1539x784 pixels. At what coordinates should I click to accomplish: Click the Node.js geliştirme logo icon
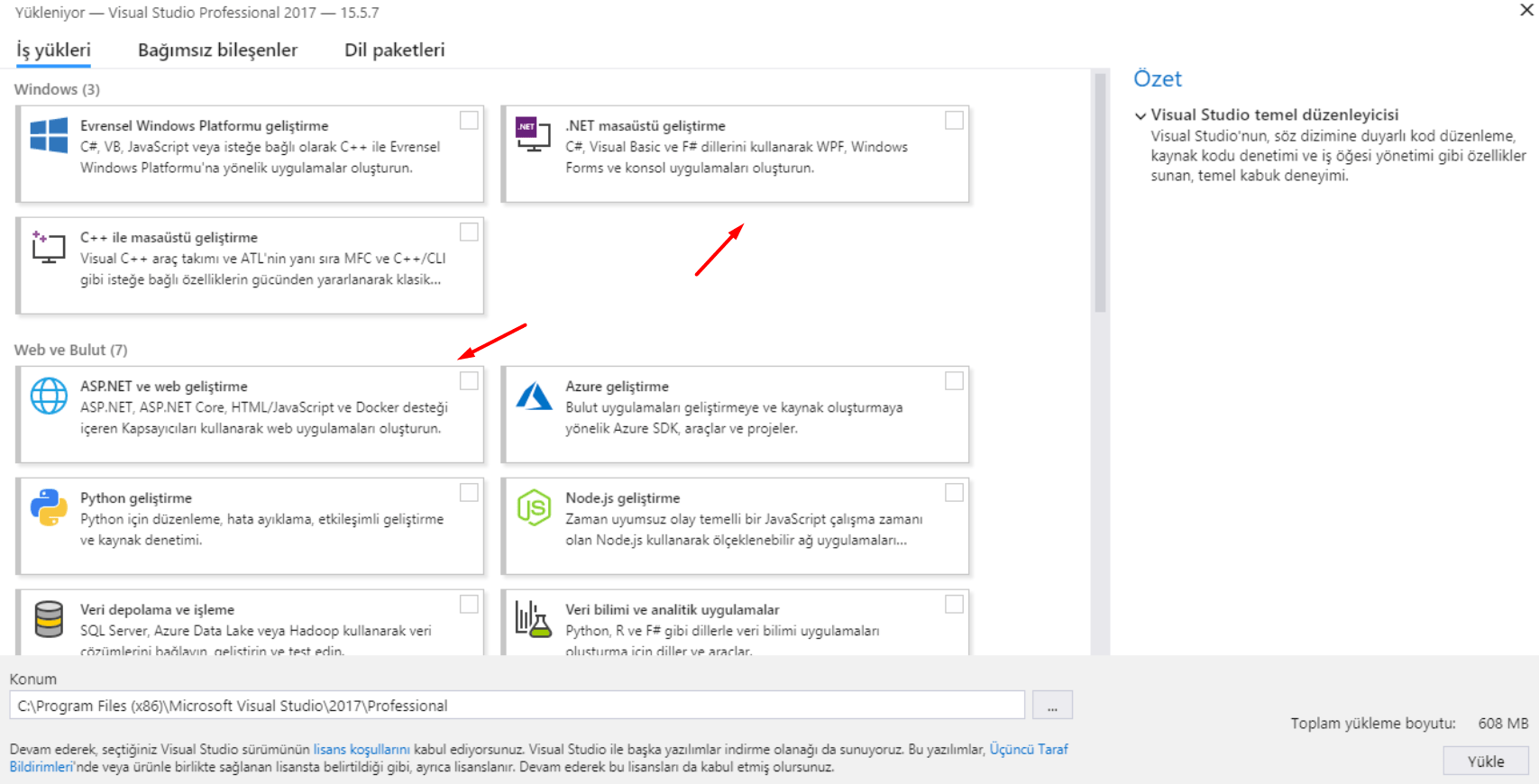(534, 507)
